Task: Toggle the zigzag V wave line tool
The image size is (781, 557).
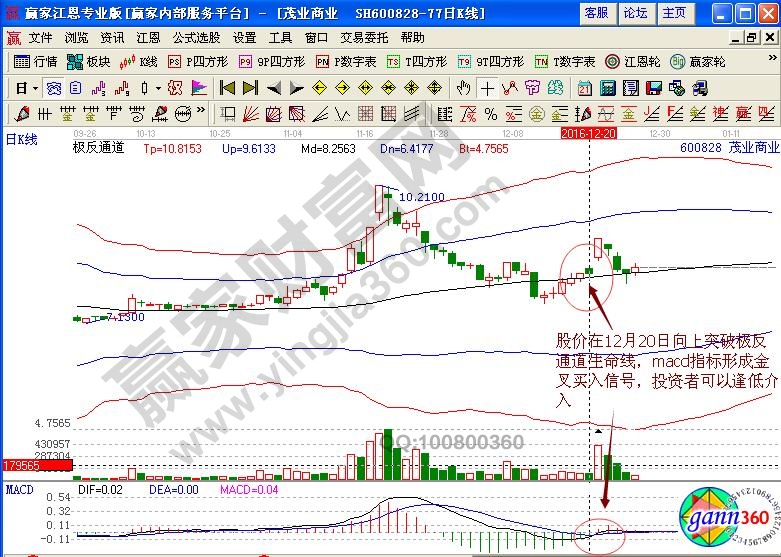Action: tap(342, 114)
